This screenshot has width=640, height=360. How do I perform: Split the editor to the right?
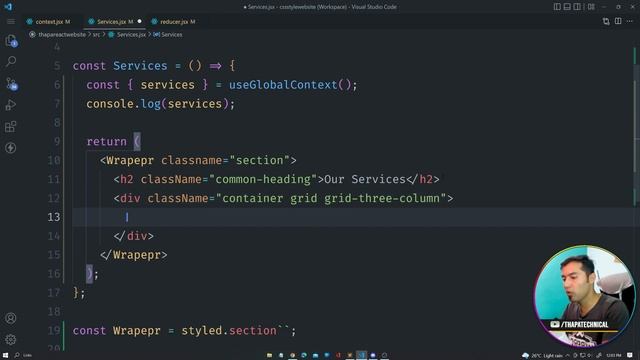coord(618,21)
